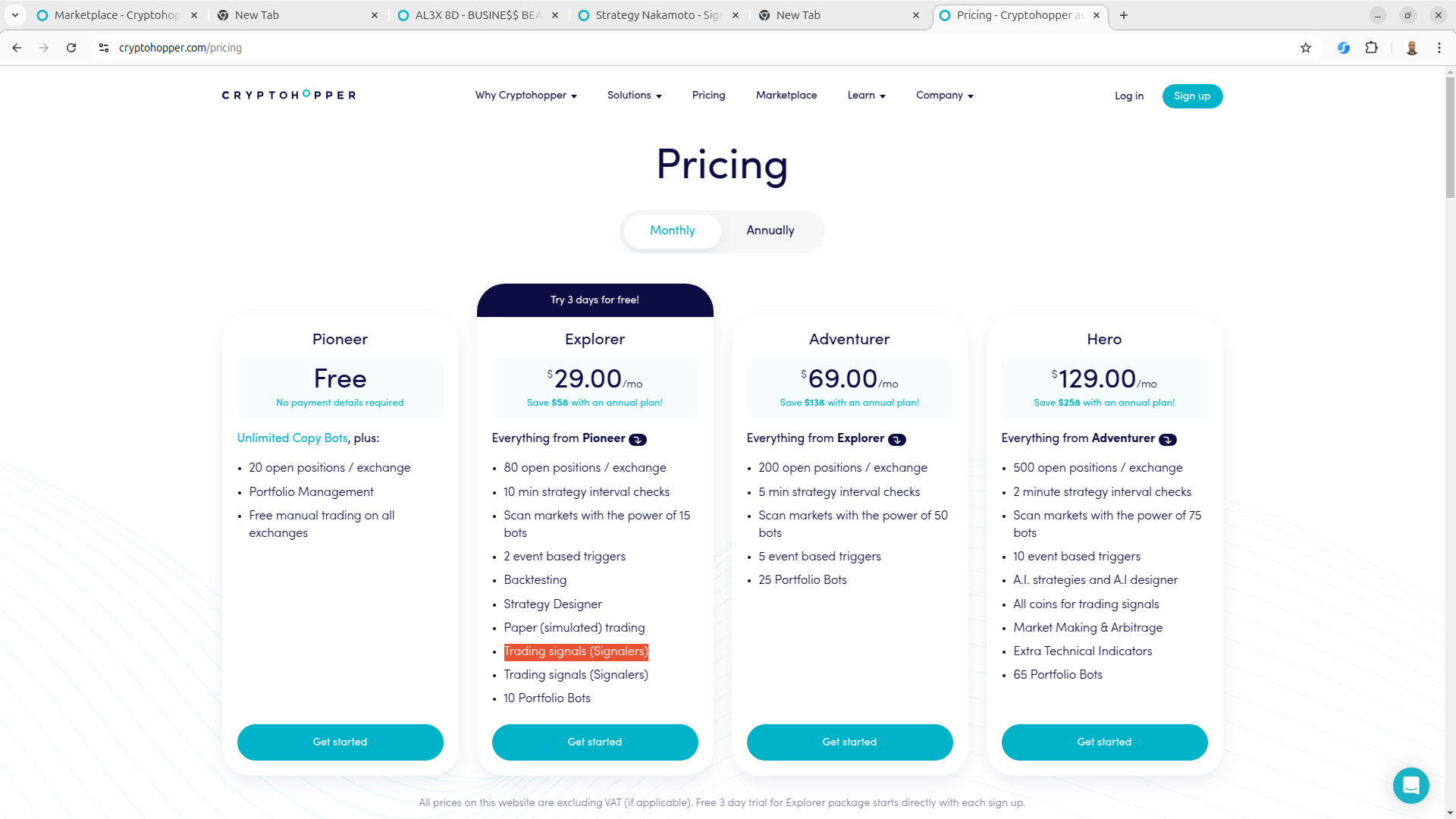This screenshot has height=819, width=1456.
Task: Click the Unlimited Copy Bots link
Action: tap(292, 438)
